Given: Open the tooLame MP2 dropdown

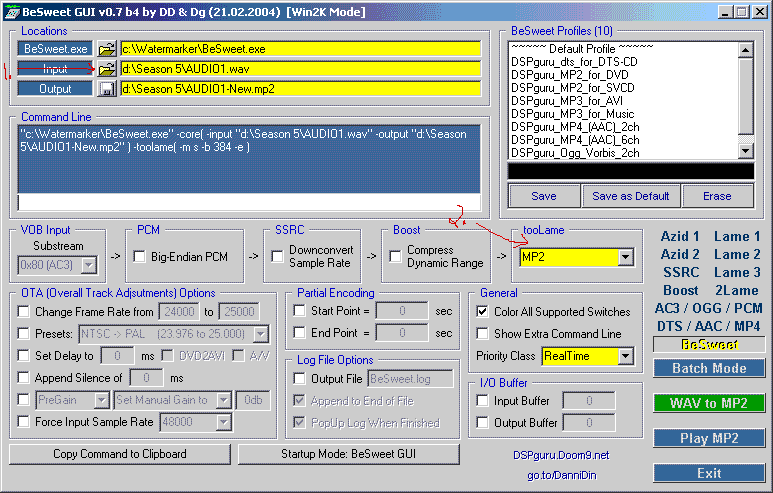Looking at the screenshot, I should 626,257.
